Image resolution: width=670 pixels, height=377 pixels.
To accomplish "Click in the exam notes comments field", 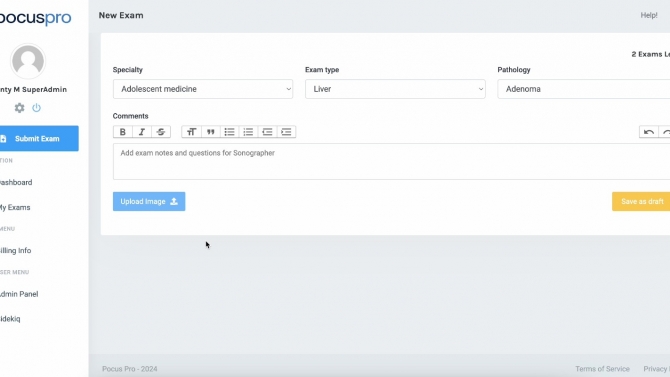I will point(391,162).
